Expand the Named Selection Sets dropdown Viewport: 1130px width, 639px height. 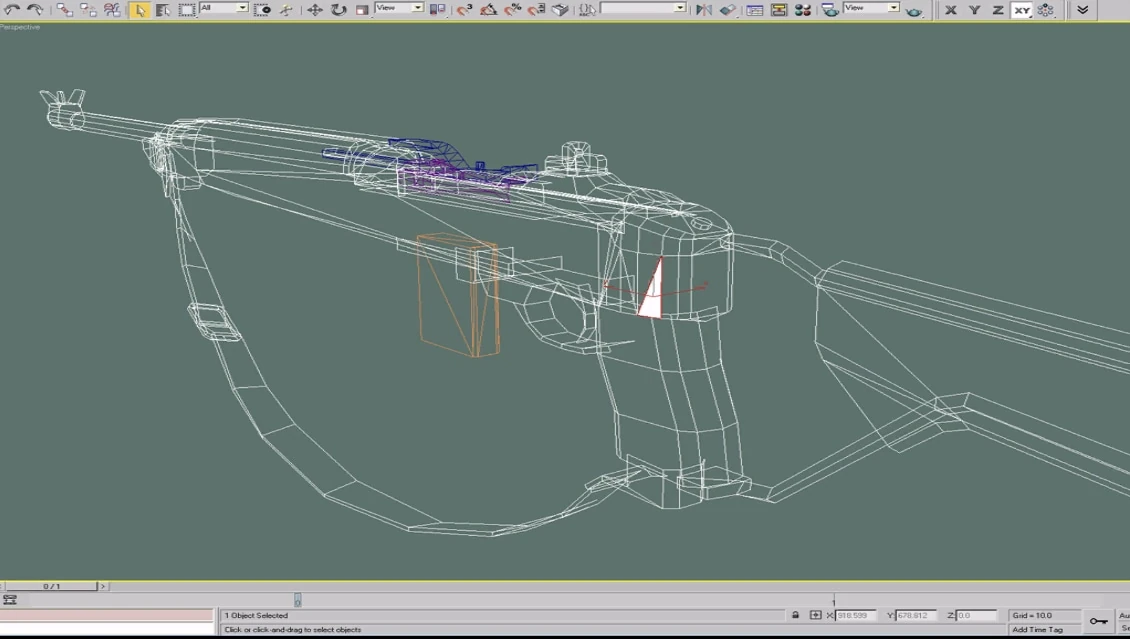pyautogui.click(x=642, y=8)
